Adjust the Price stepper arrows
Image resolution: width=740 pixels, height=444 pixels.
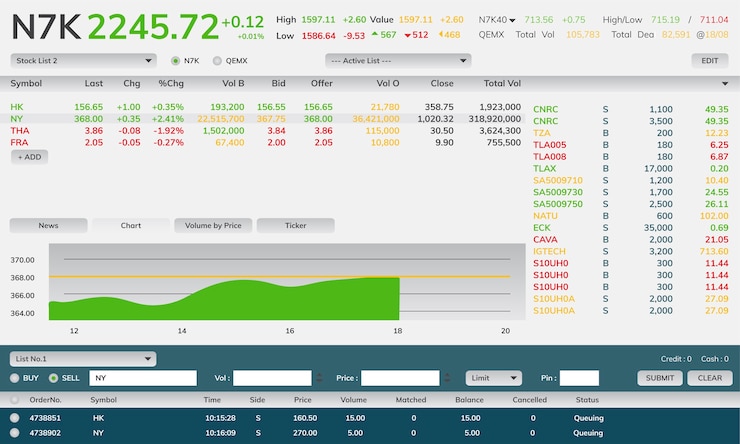[x=447, y=378]
